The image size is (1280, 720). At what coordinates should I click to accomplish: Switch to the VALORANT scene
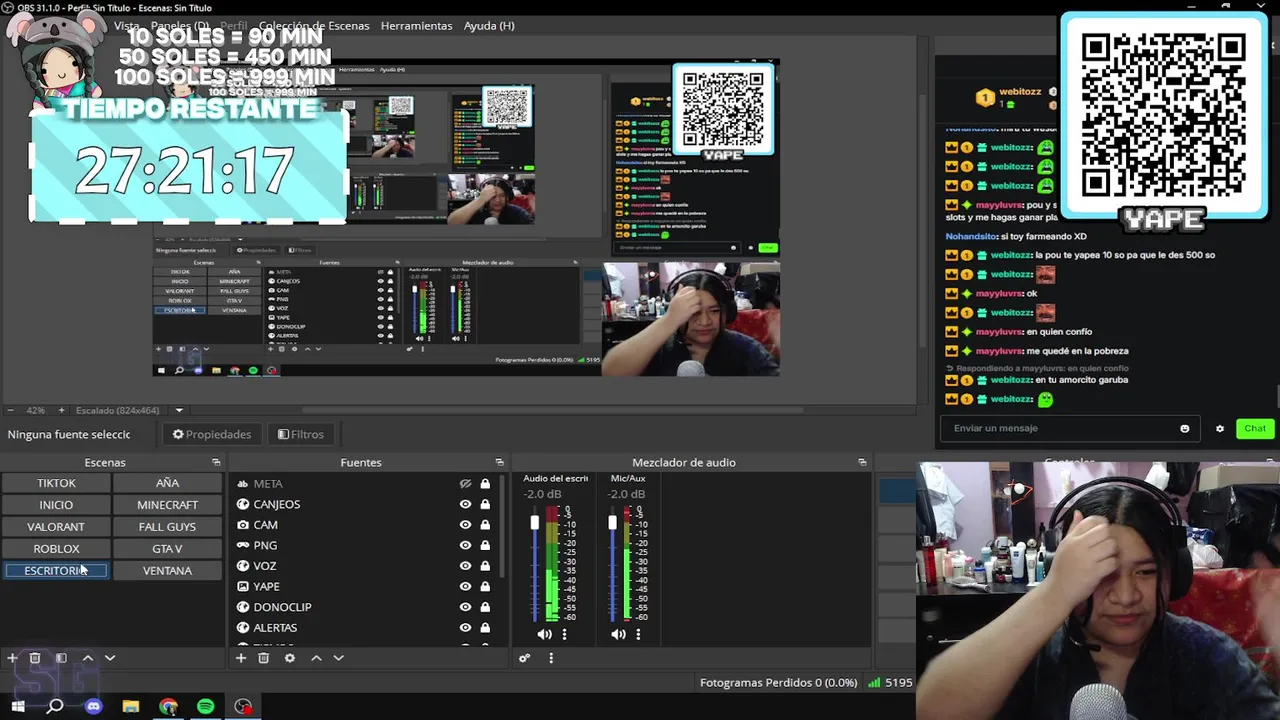point(56,527)
